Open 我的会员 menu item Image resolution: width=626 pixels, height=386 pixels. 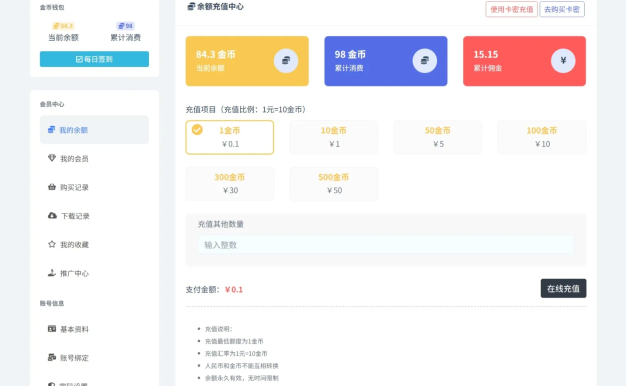(94, 158)
